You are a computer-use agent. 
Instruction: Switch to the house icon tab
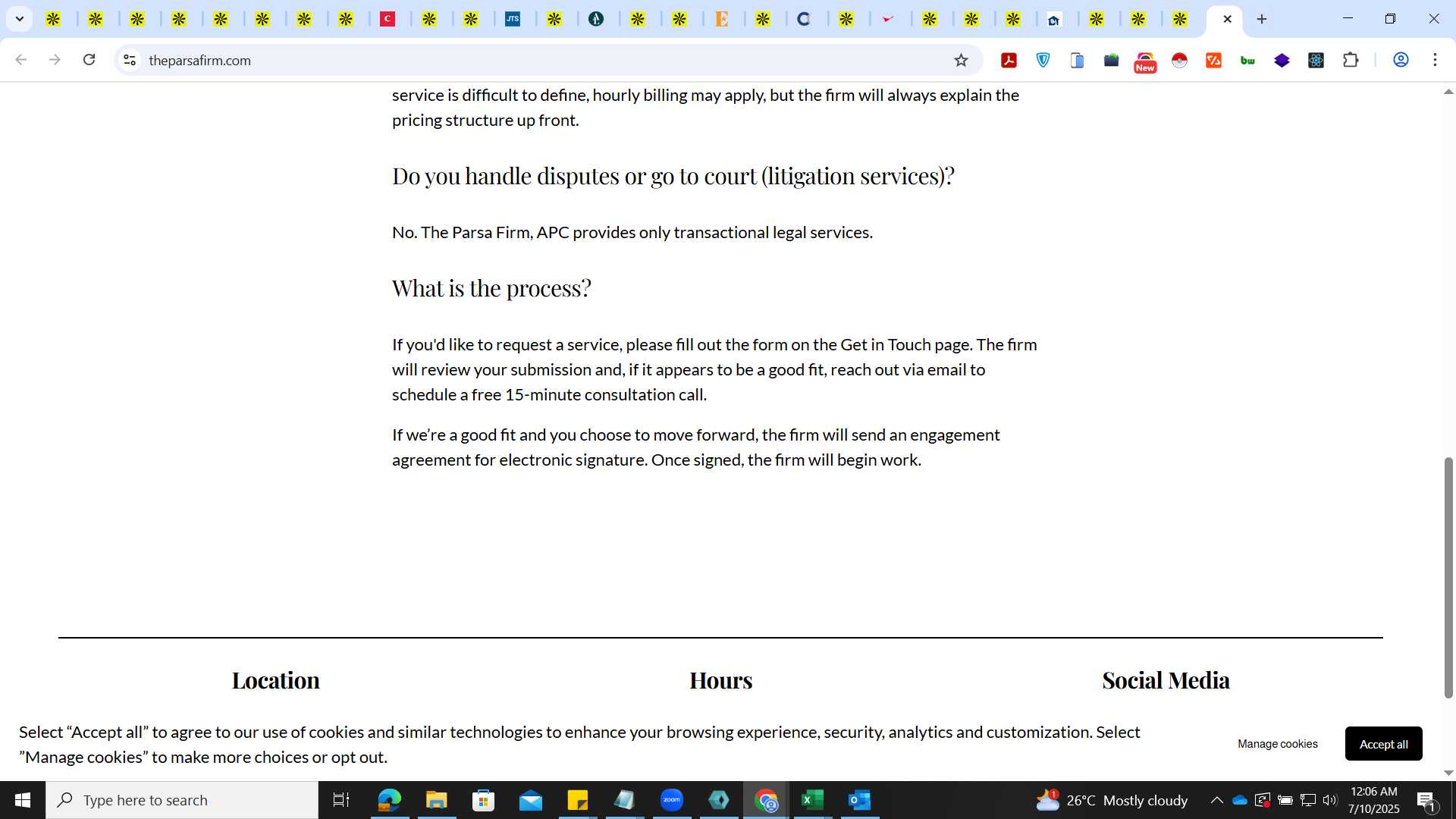pos(1054,19)
